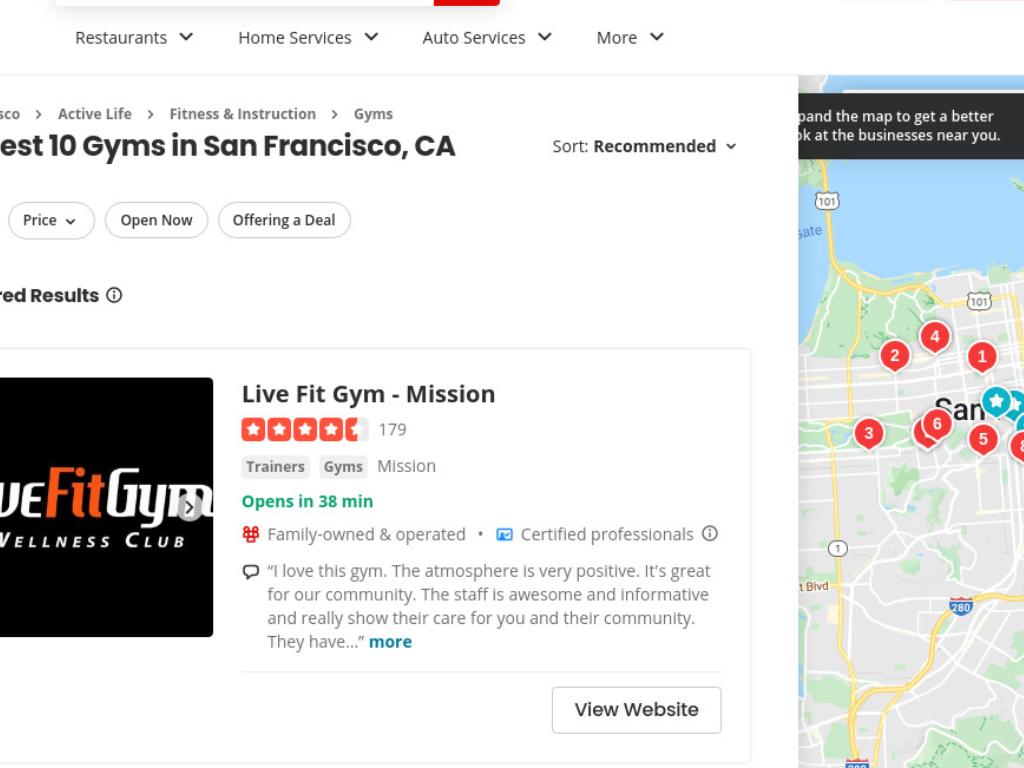Screen dimensions: 1024x768
Task: Select map pin number 6
Action: point(937,424)
